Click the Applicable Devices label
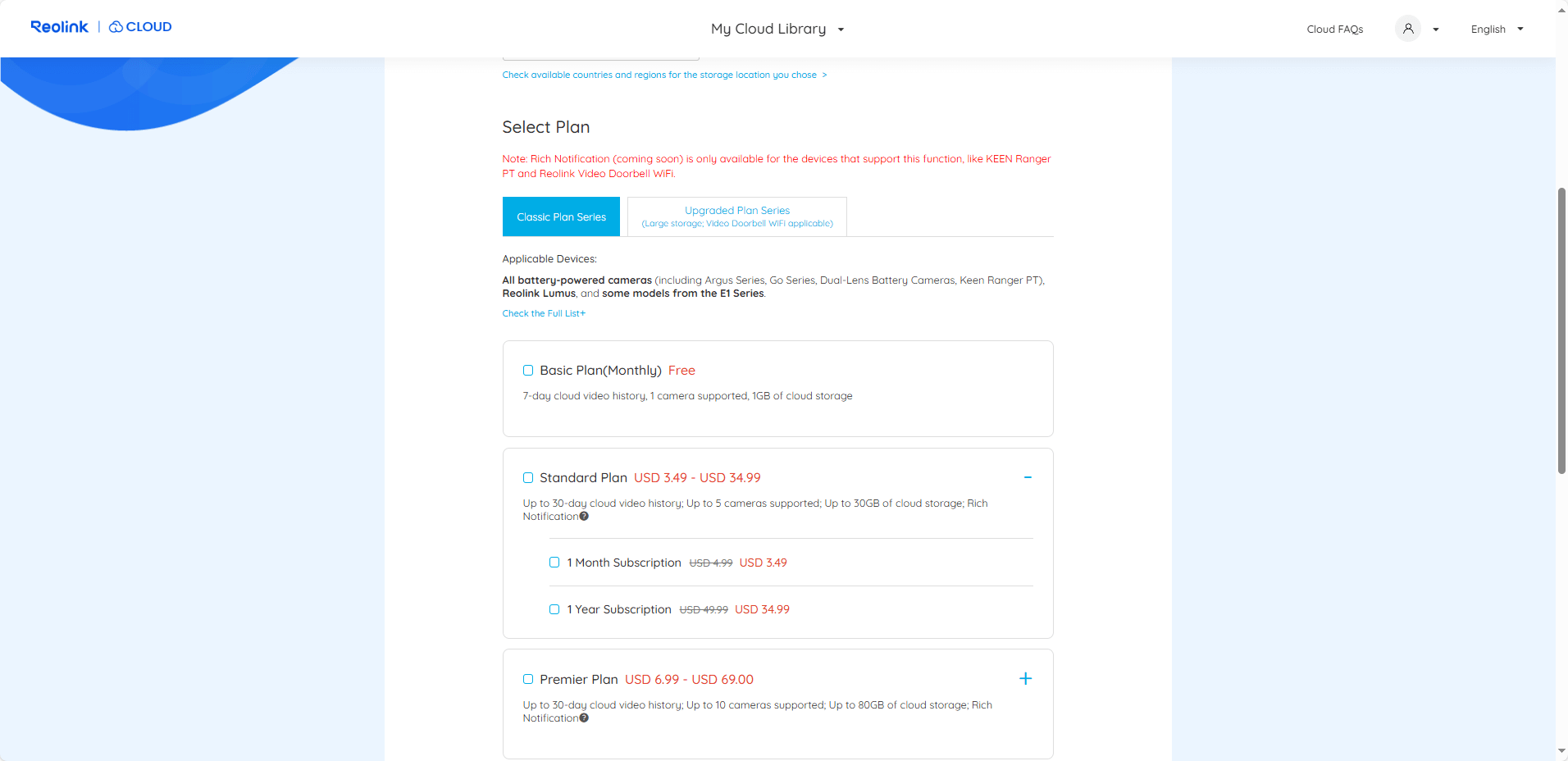 tap(549, 259)
